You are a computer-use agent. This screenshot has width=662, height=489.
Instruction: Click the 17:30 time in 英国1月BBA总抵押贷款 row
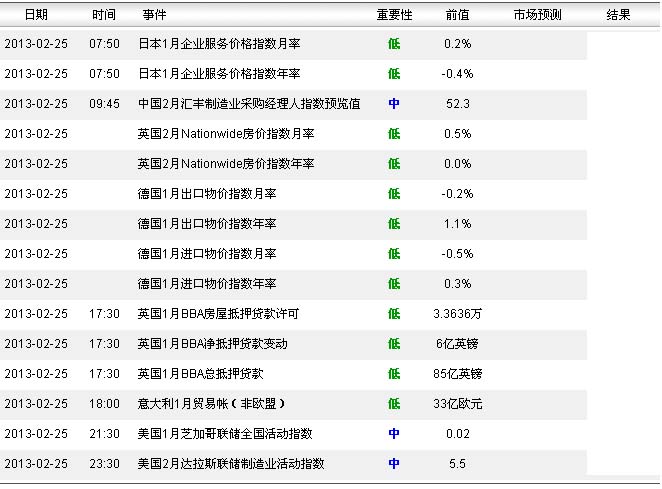click(x=104, y=374)
